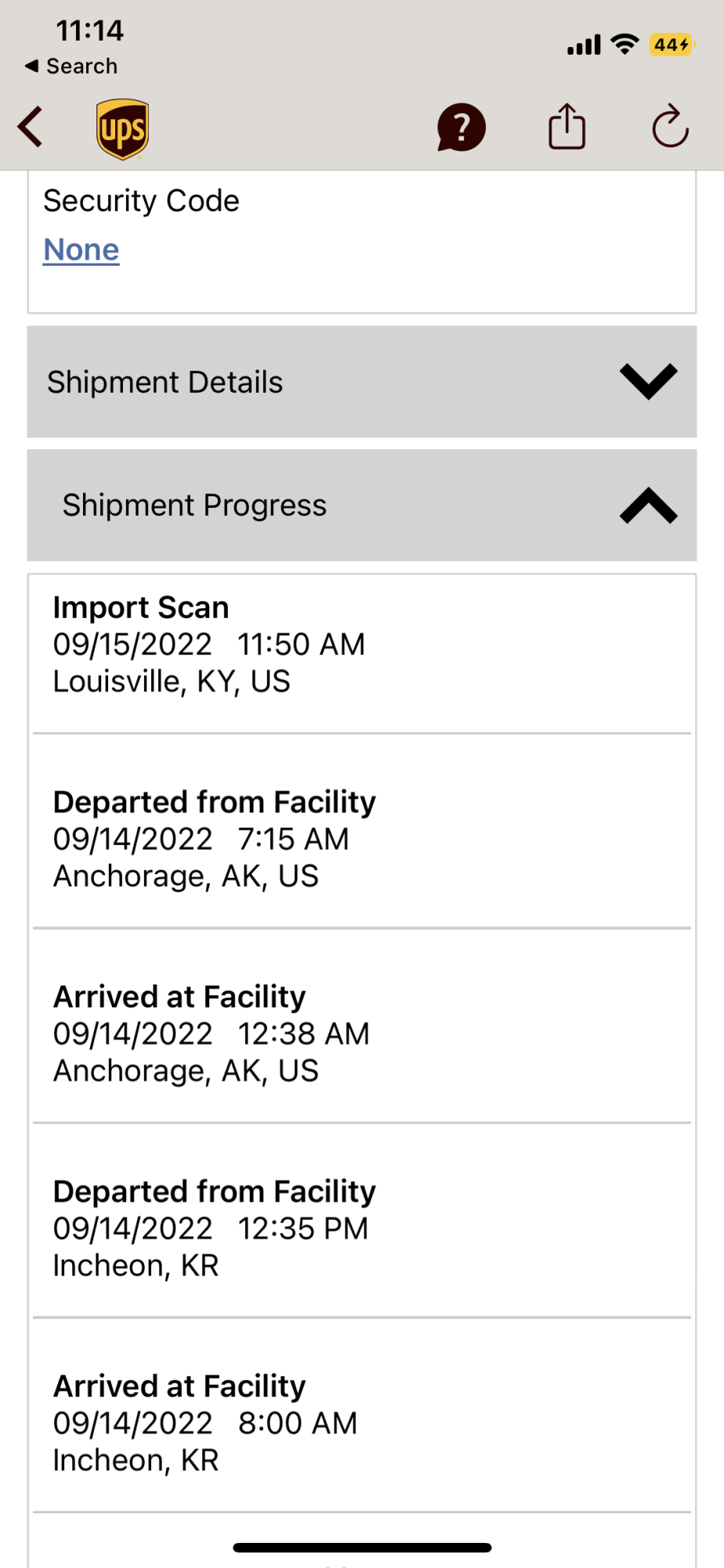
Task: Return to Search via status bar link
Action: (71, 67)
